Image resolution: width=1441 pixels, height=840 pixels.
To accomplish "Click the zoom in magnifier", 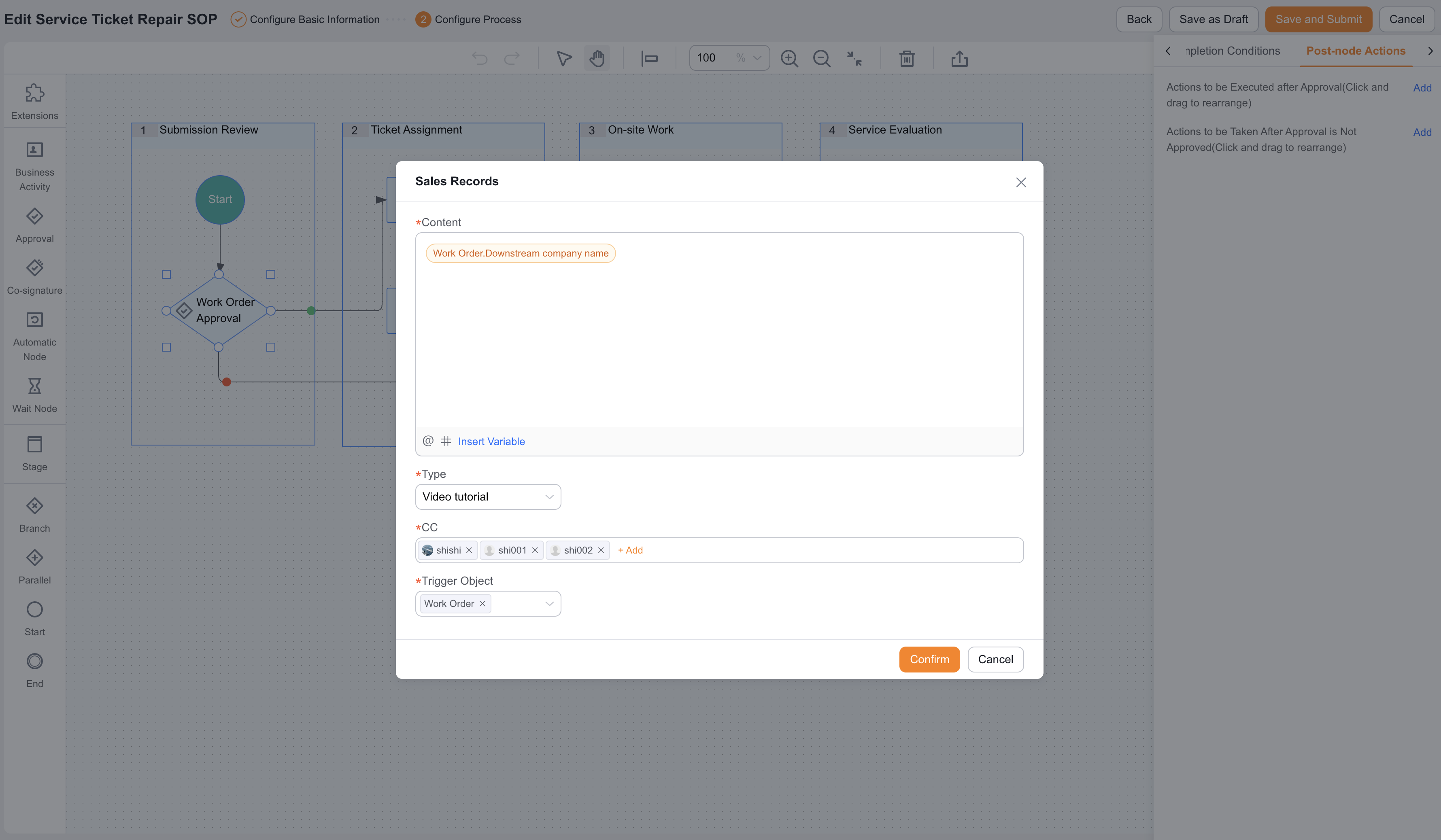I will point(789,58).
